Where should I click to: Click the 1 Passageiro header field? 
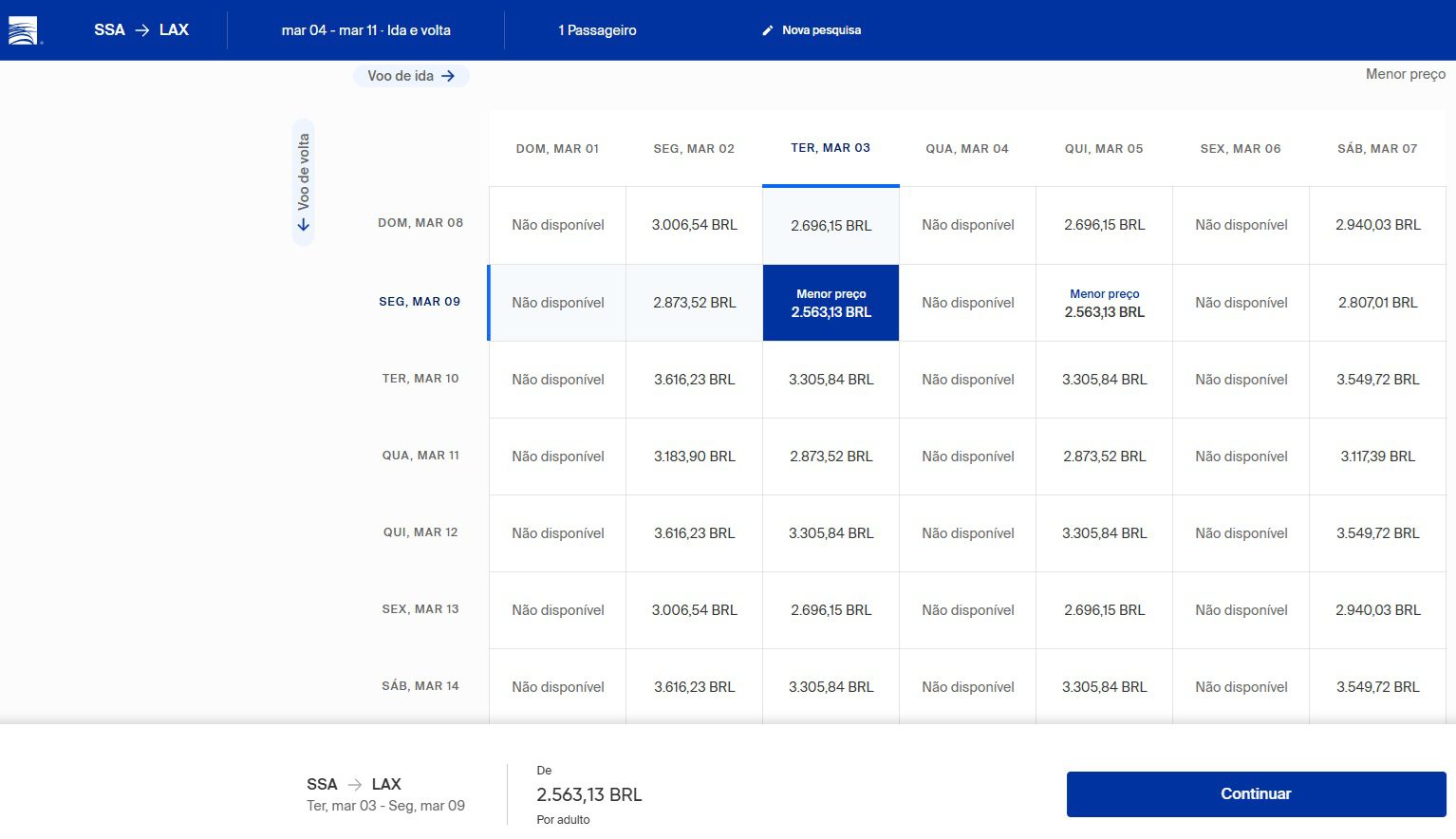pyautogui.click(x=597, y=30)
